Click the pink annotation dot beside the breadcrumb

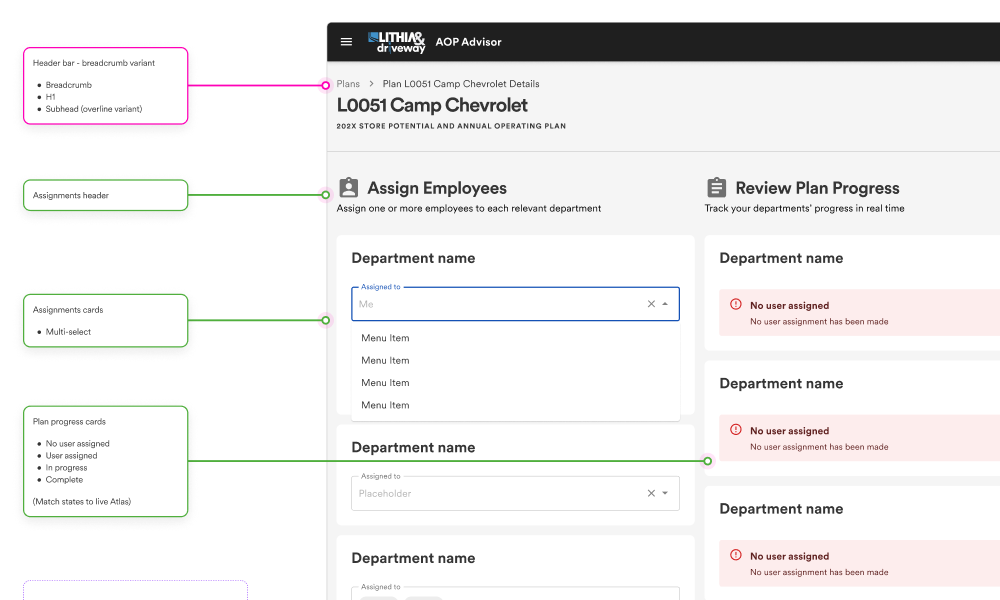[x=323, y=86]
